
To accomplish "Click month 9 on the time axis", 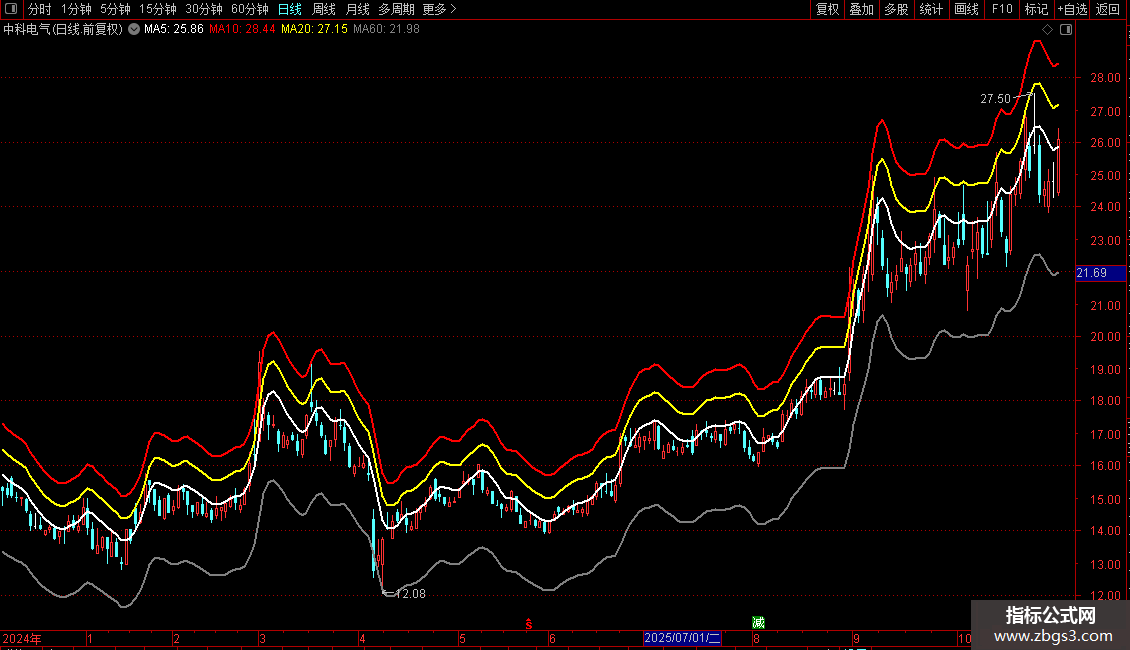I will click(x=856, y=638).
